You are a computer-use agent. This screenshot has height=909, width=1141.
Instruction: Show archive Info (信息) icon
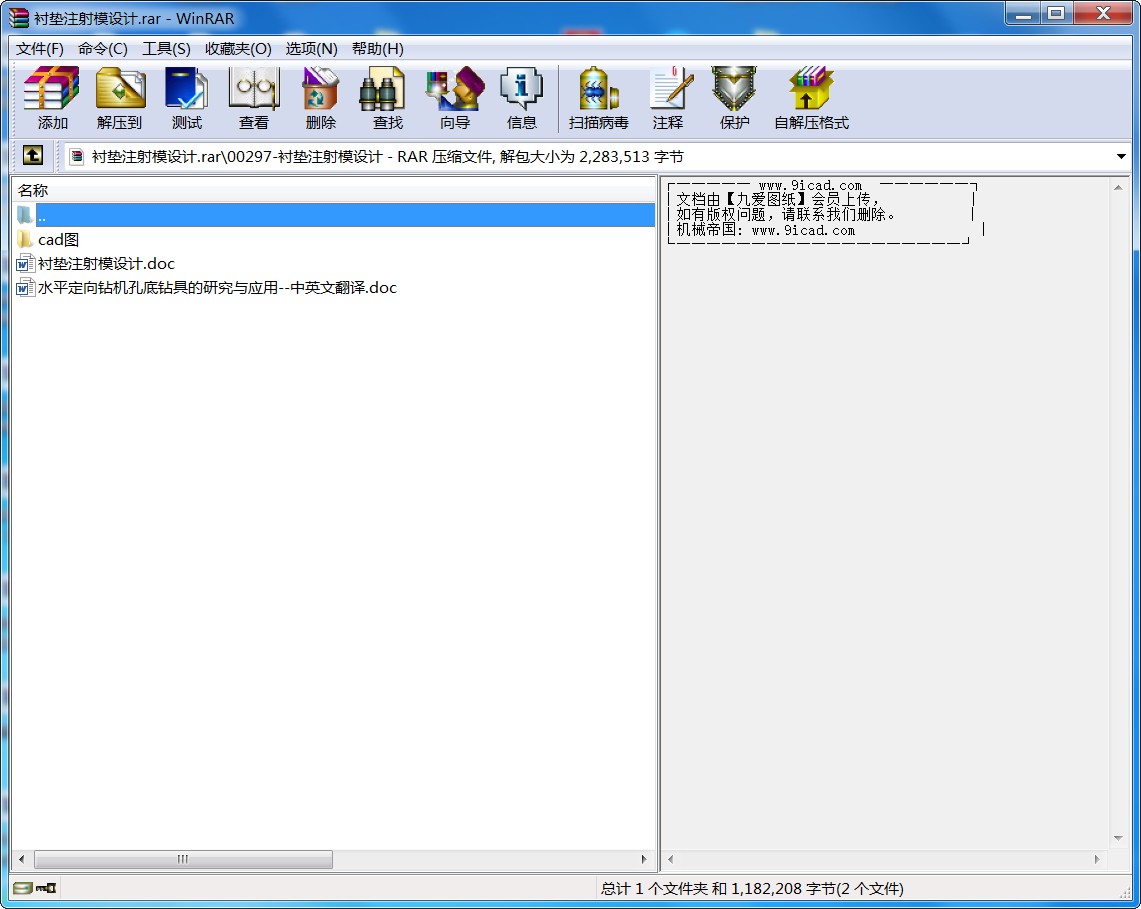click(x=521, y=98)
